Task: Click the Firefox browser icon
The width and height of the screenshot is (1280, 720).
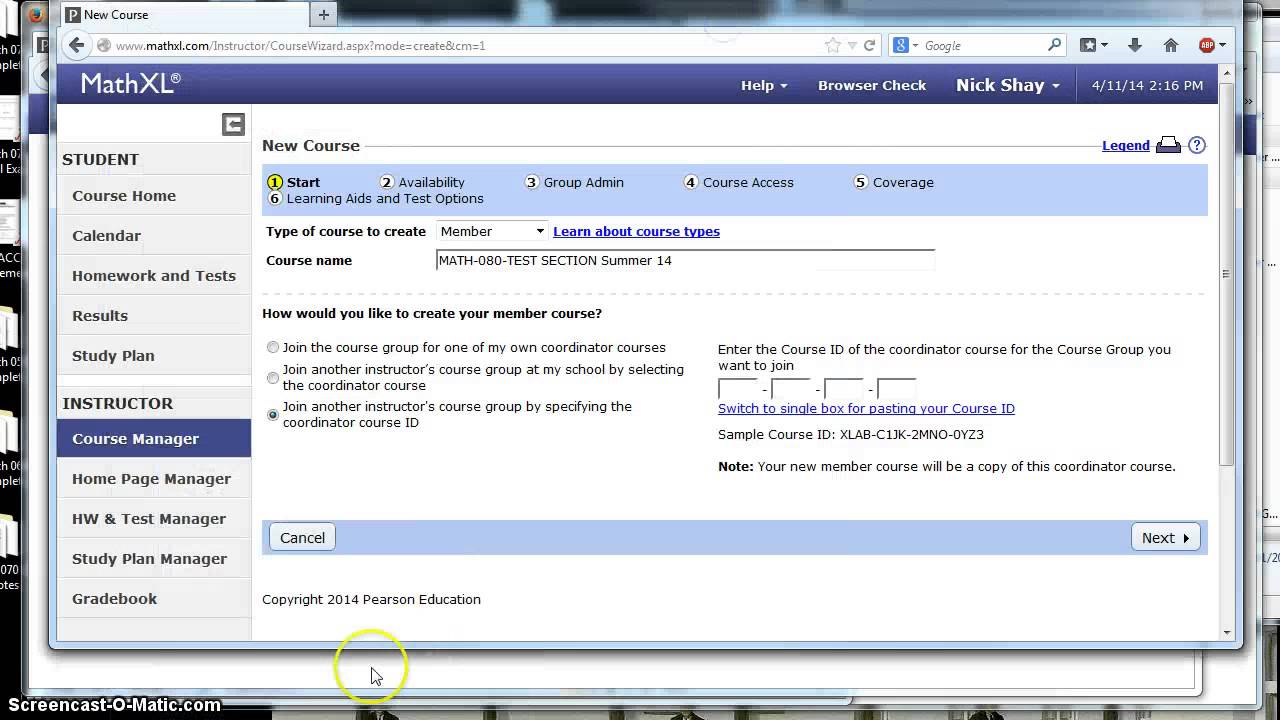Action: 35,14
